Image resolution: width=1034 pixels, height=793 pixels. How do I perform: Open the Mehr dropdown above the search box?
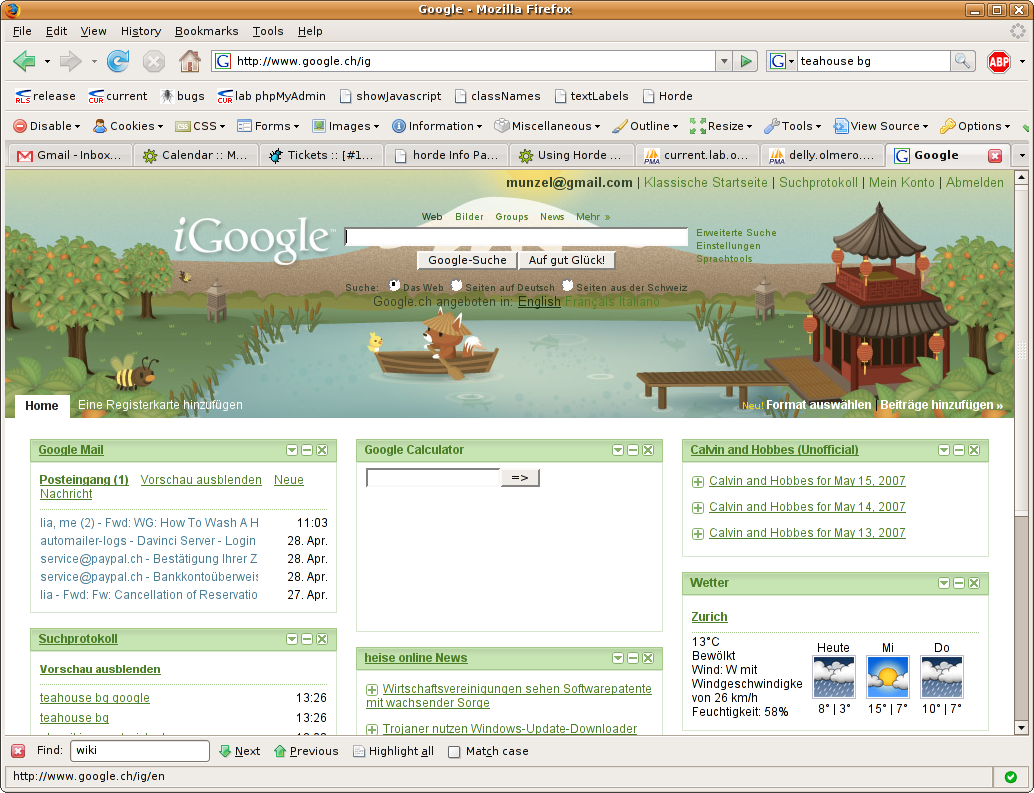[x=594, y=216]
